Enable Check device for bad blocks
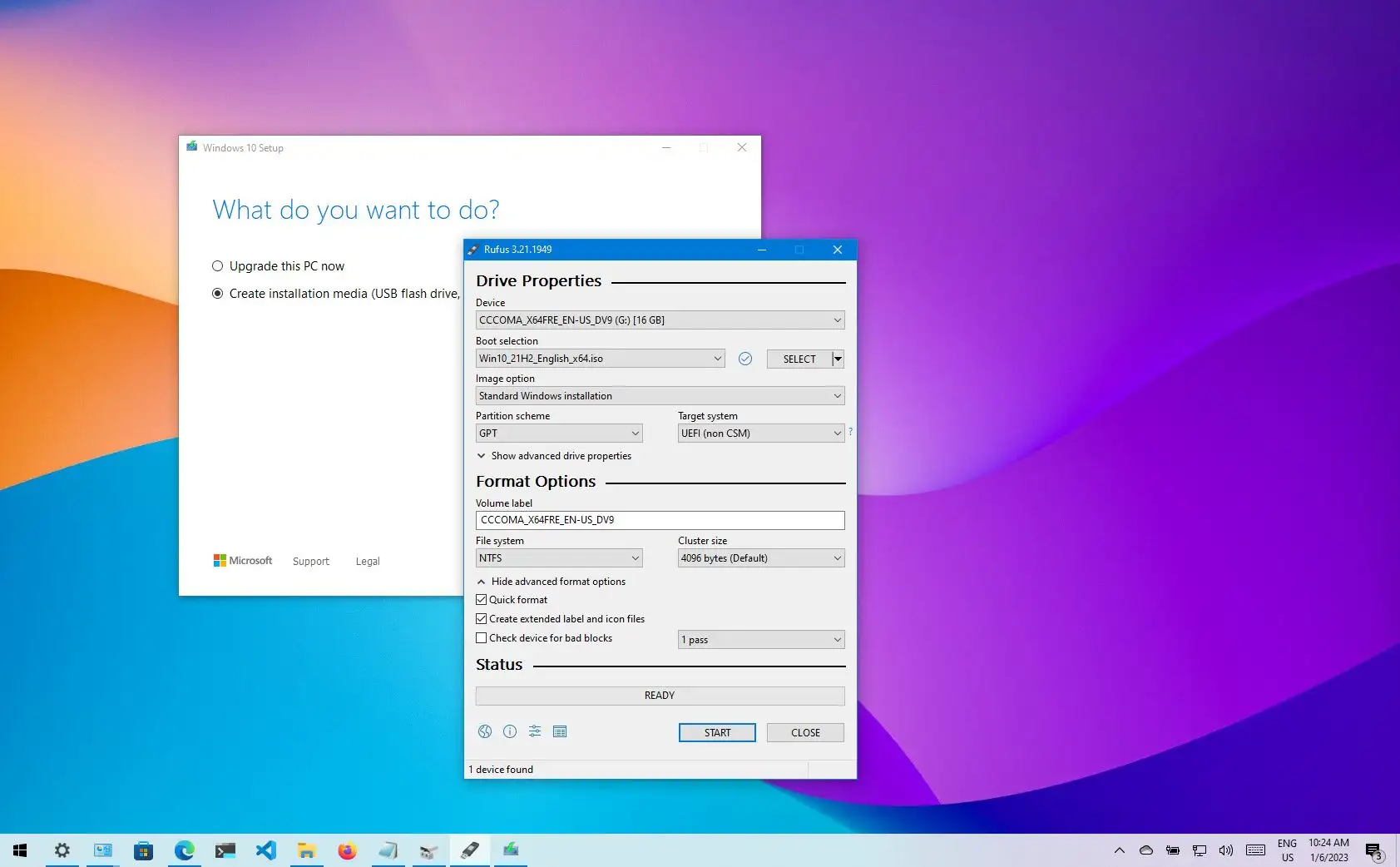Viewport: 1400px width, 867px height. [482, 637]
